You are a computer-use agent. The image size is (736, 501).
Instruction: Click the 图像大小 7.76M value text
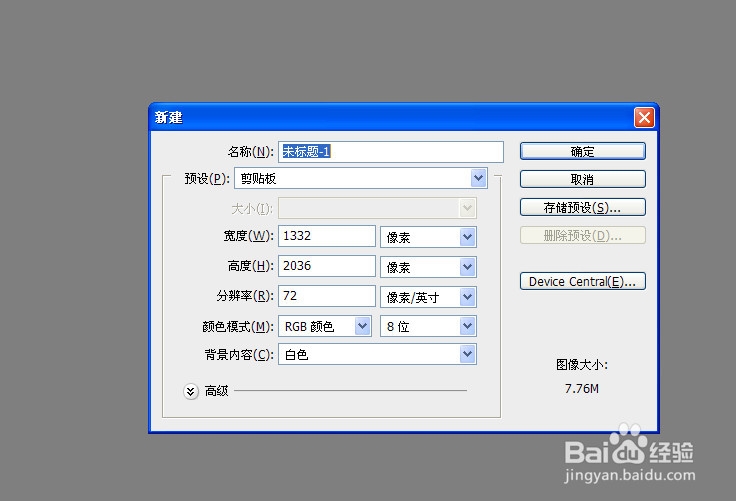[582, 389]
